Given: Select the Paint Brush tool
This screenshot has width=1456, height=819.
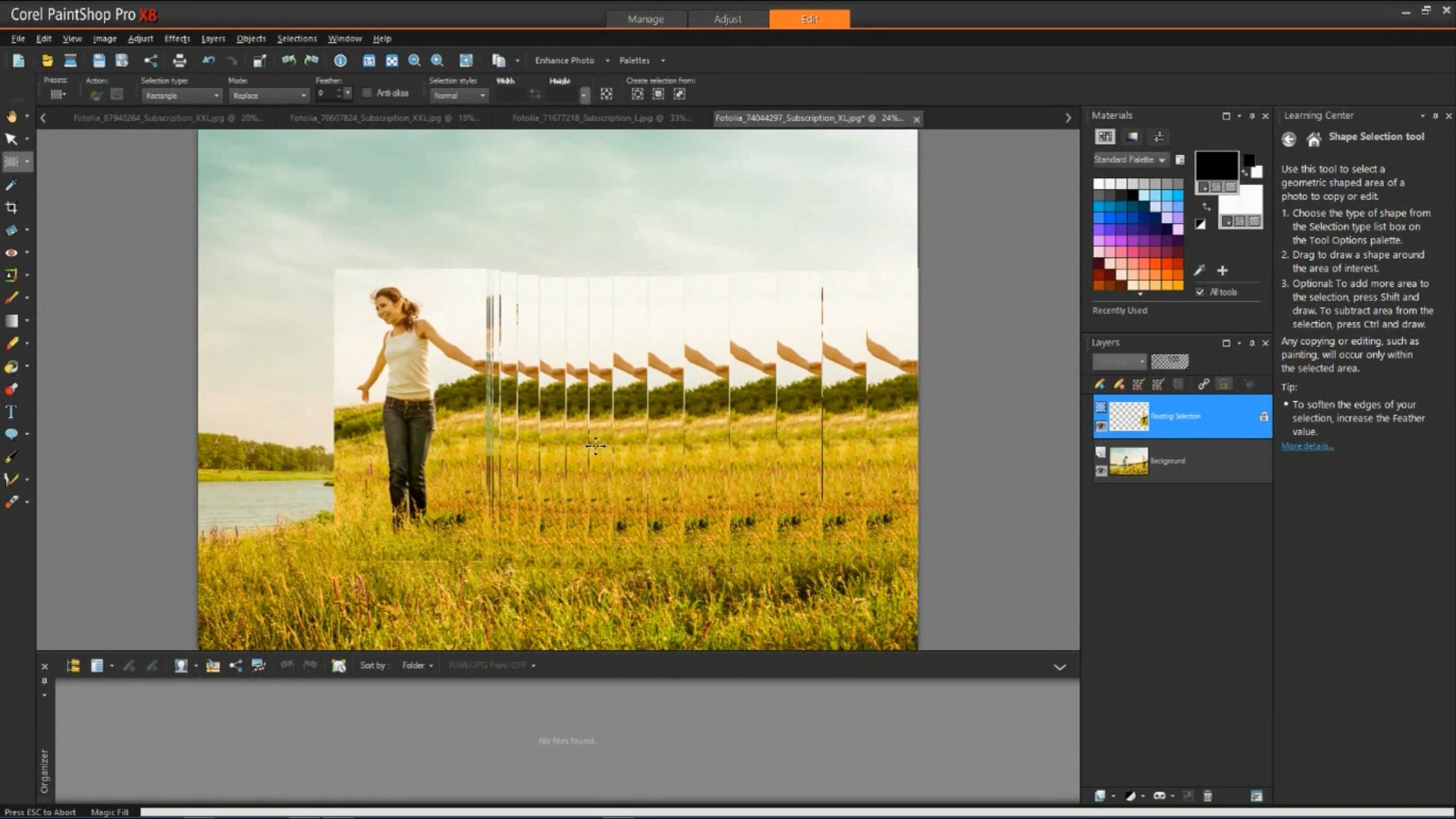Looking at the screenshot, I should pyautogui.click(x=11, y=298).
